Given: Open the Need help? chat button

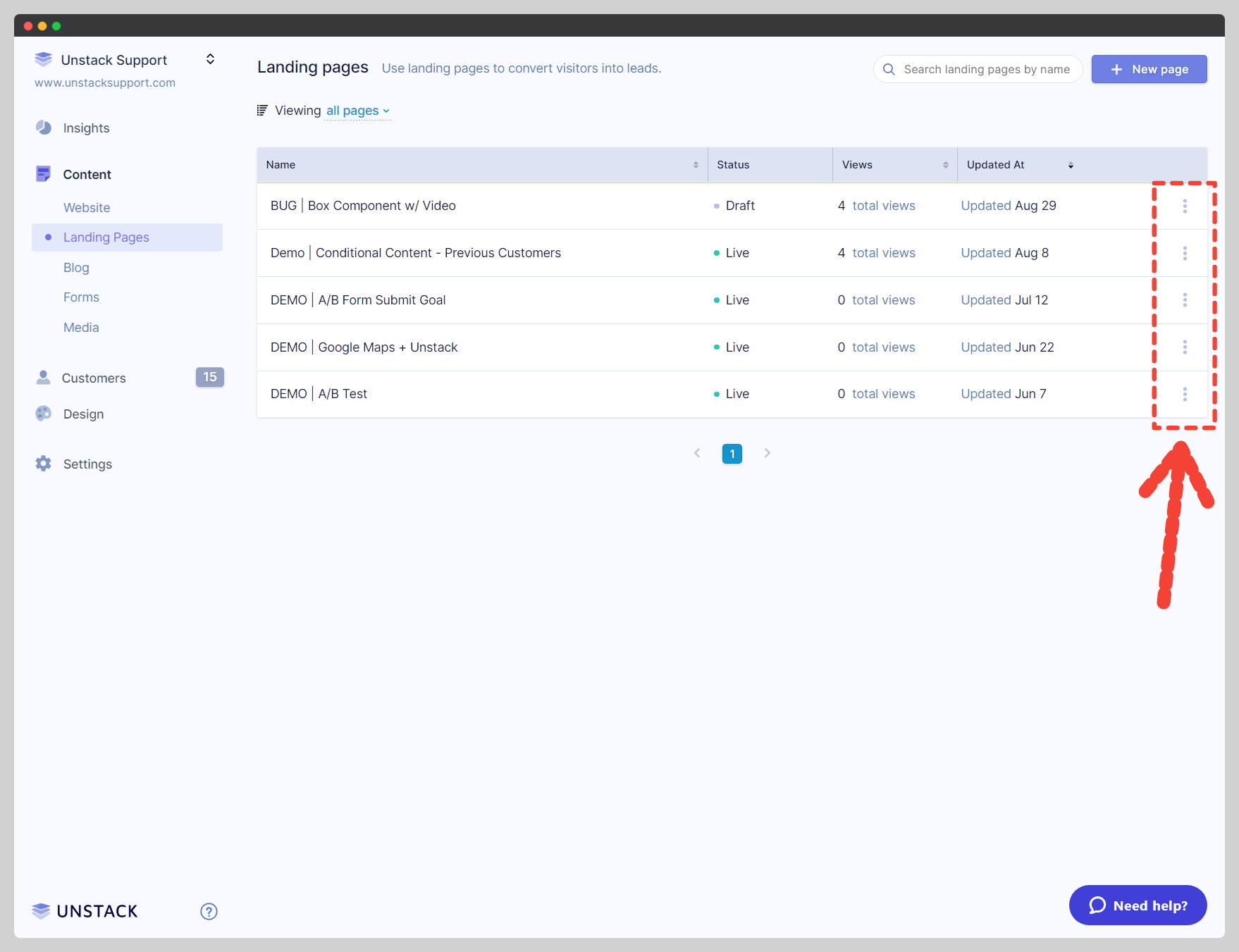Looking at the screenshot, I should [1138, 905].
